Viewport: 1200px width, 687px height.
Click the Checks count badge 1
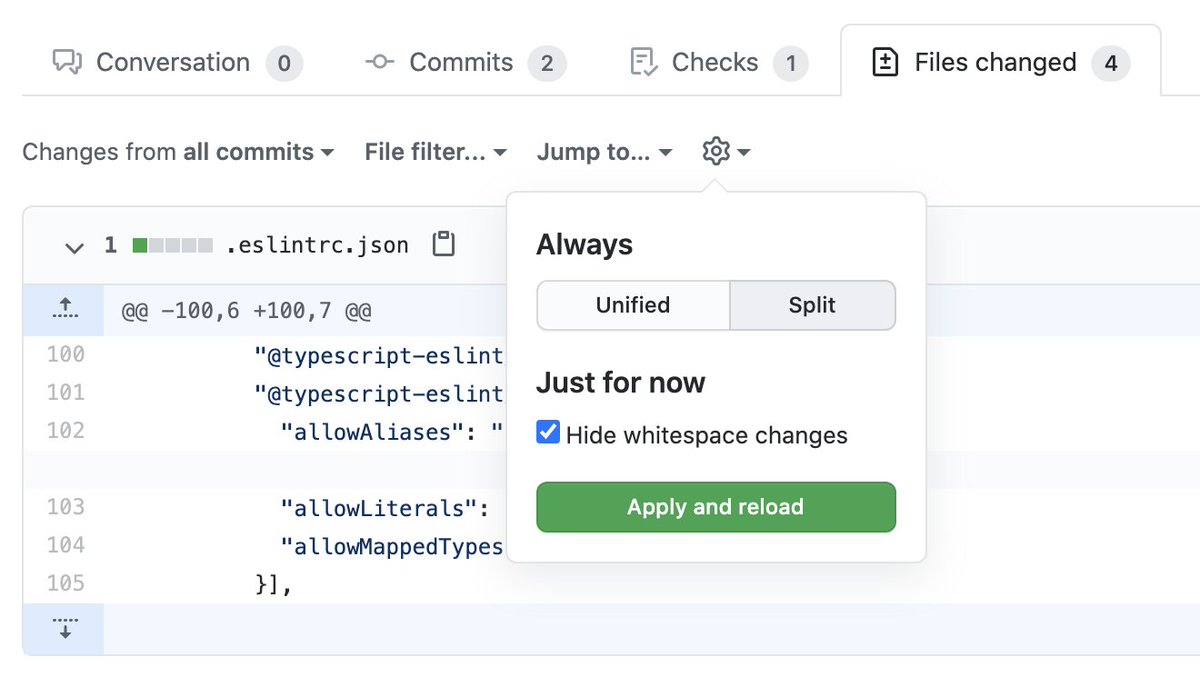click(790, 64)
